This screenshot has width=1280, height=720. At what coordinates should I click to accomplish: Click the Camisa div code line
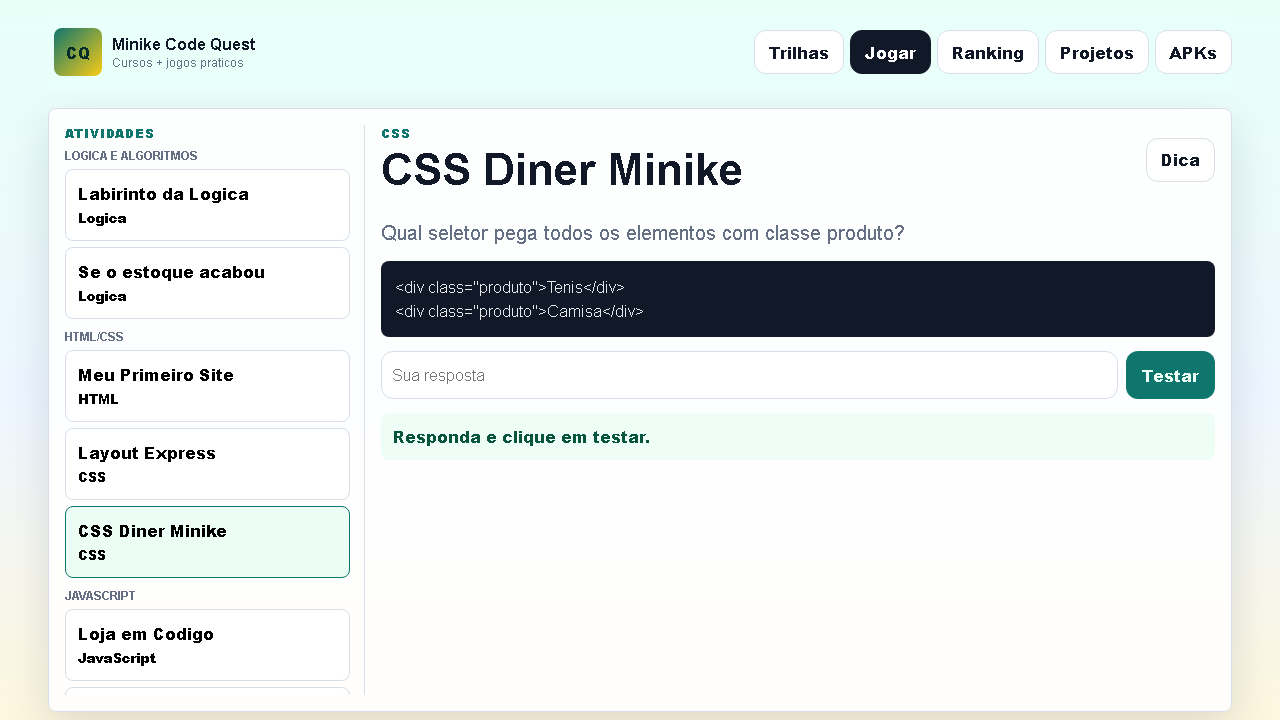519,311
